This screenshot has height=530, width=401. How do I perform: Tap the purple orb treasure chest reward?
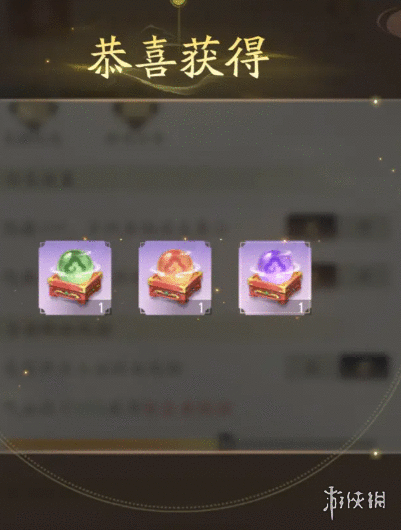(x=275, y=278)
